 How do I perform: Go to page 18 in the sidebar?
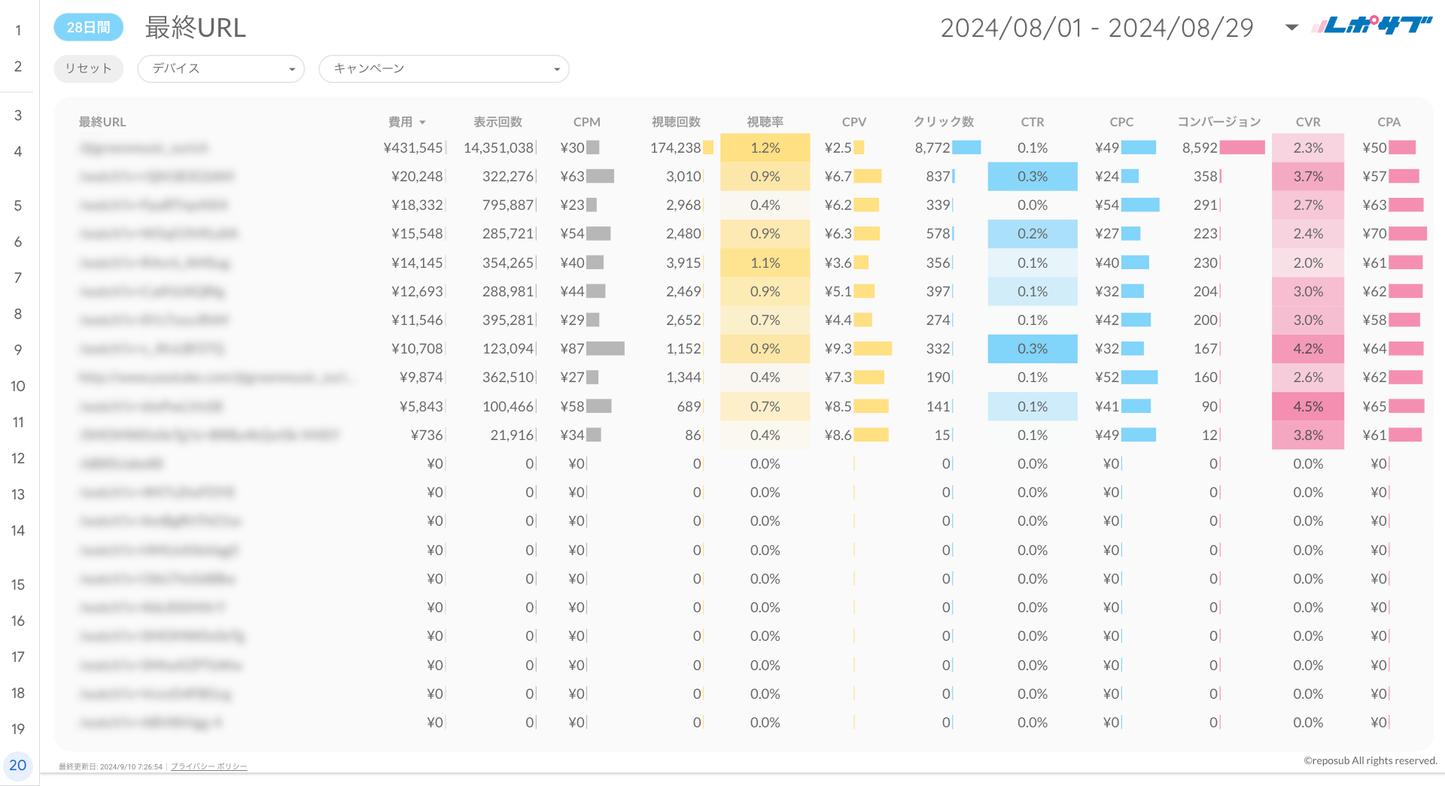click(18, 693)
